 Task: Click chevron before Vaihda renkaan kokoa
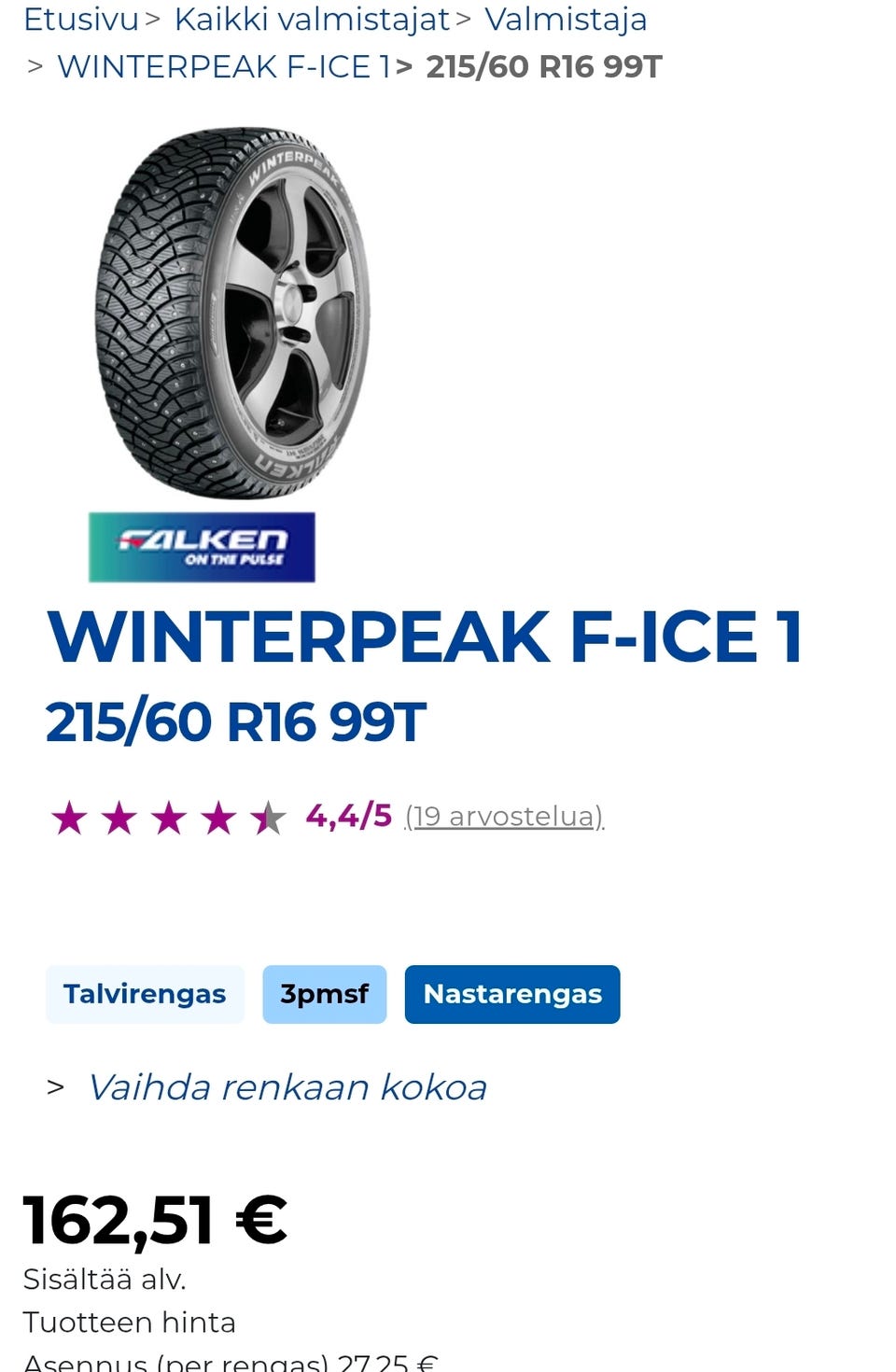tap(56, 1087)
